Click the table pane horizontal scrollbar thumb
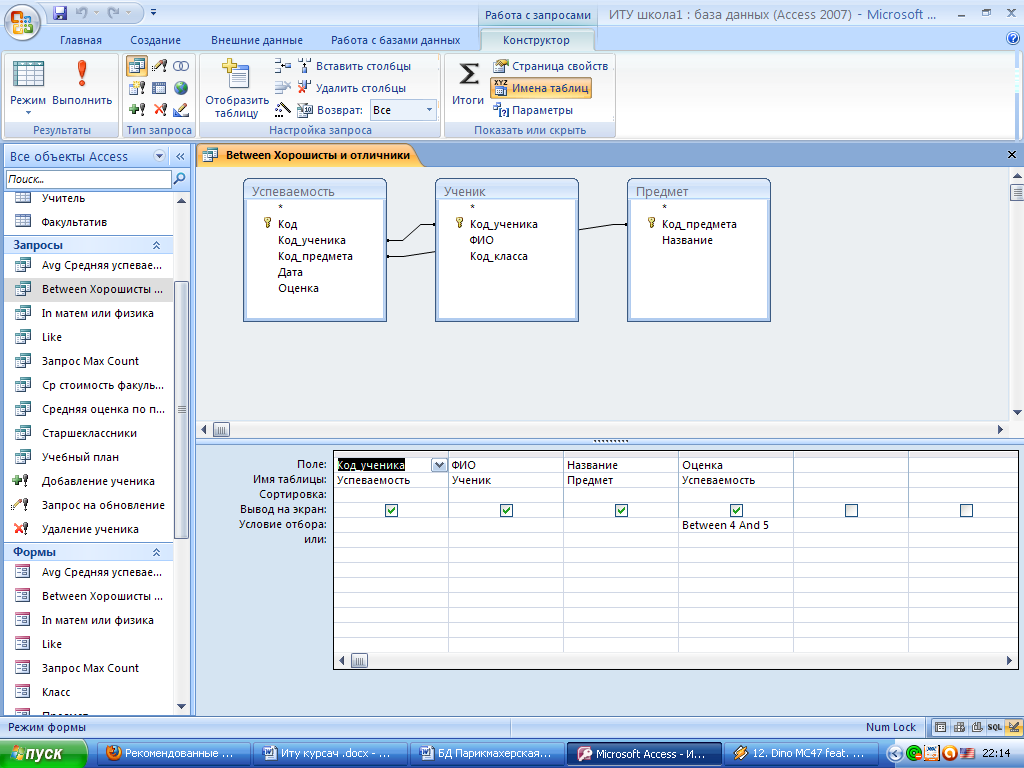1024x768 pixels. [221, 430]
